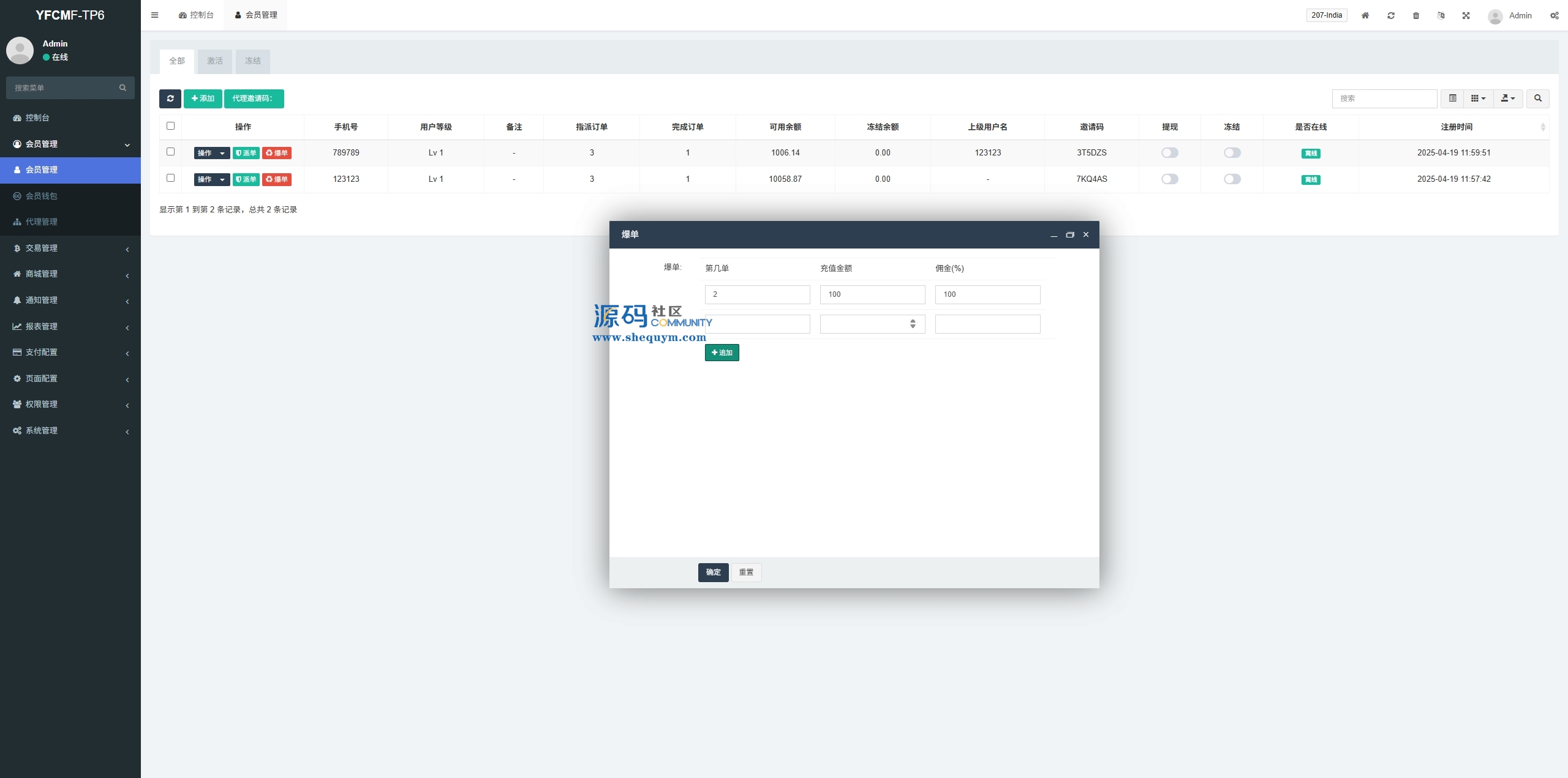Click the home icon in top bar
The width and height of the screenshot is (1568, 778).
click(x=1365, y=15)
